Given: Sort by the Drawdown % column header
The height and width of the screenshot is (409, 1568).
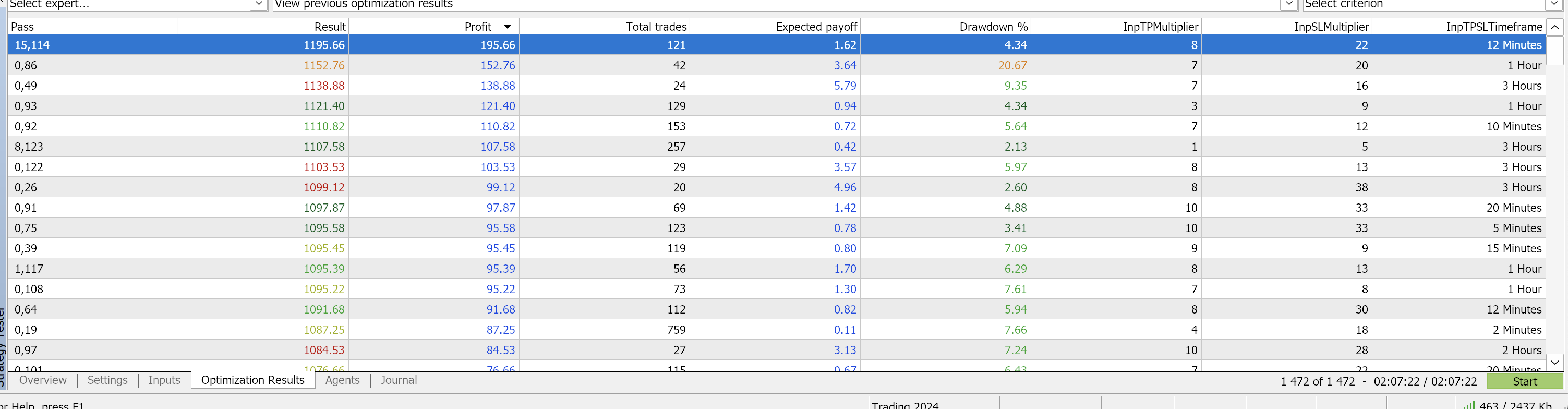Looking at the screenshot, I should 993,27.
